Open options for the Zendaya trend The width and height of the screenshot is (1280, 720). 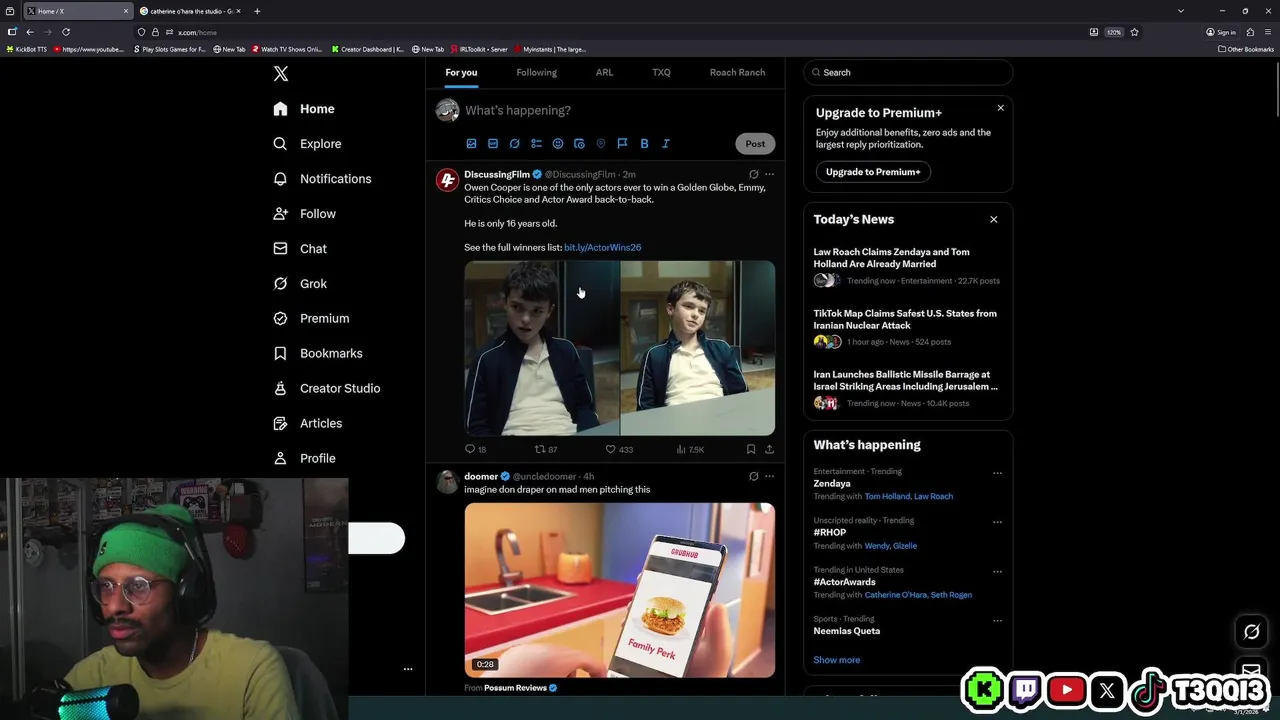click(x=997, y=473)
